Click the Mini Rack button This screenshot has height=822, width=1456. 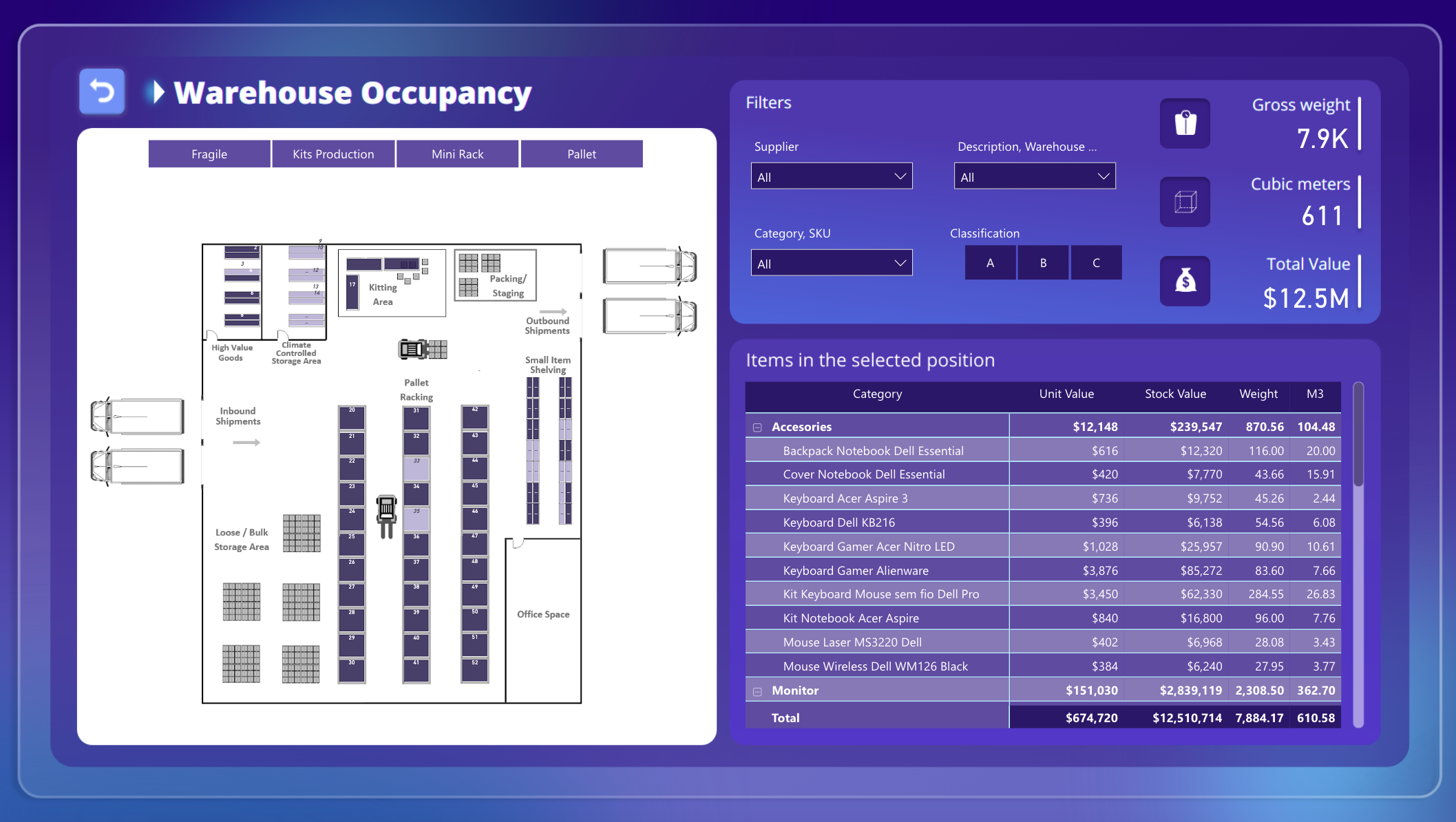[457, 154]
